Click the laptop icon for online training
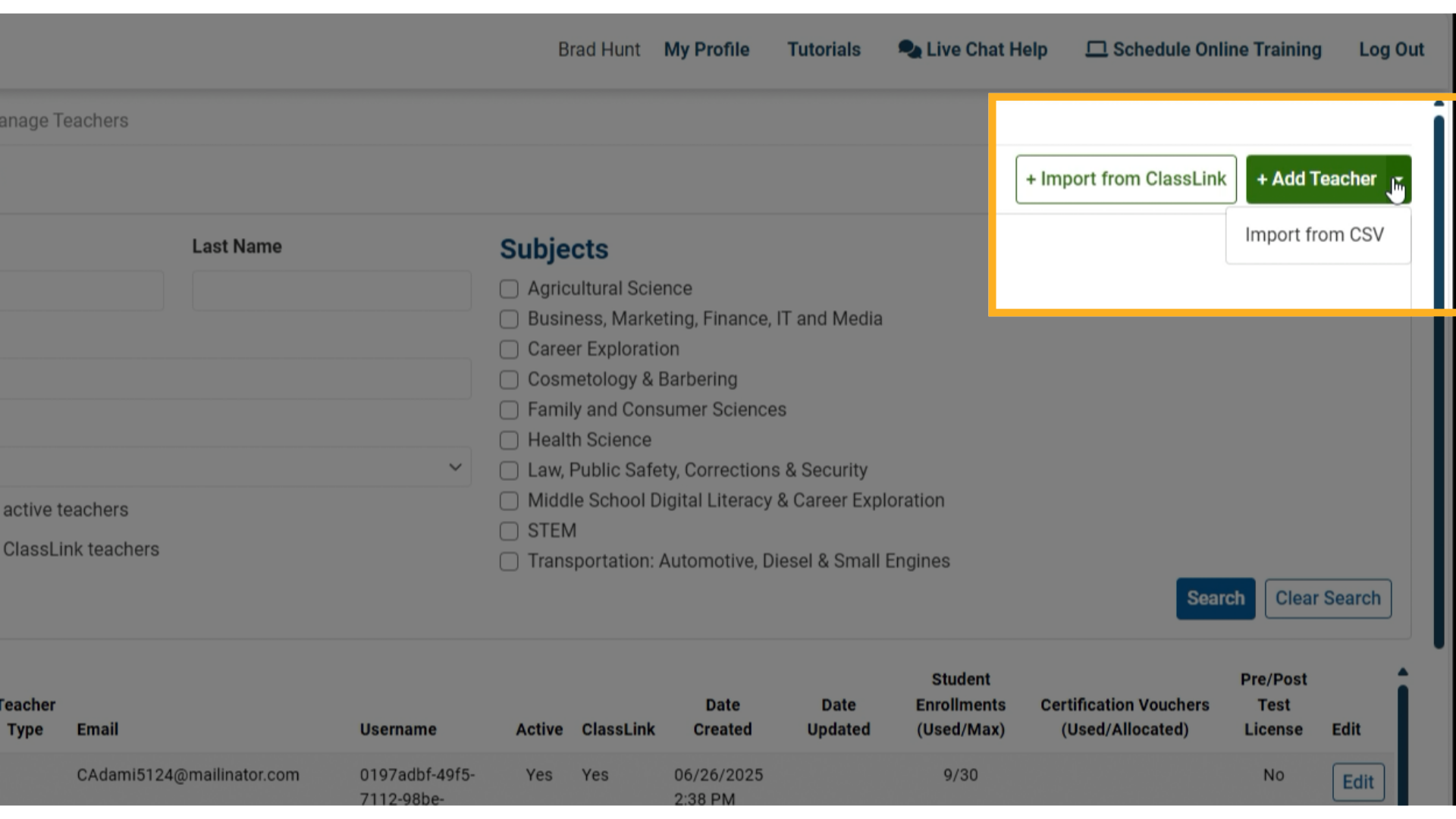The image size is (1456, 819). [x=1096, y=49]
